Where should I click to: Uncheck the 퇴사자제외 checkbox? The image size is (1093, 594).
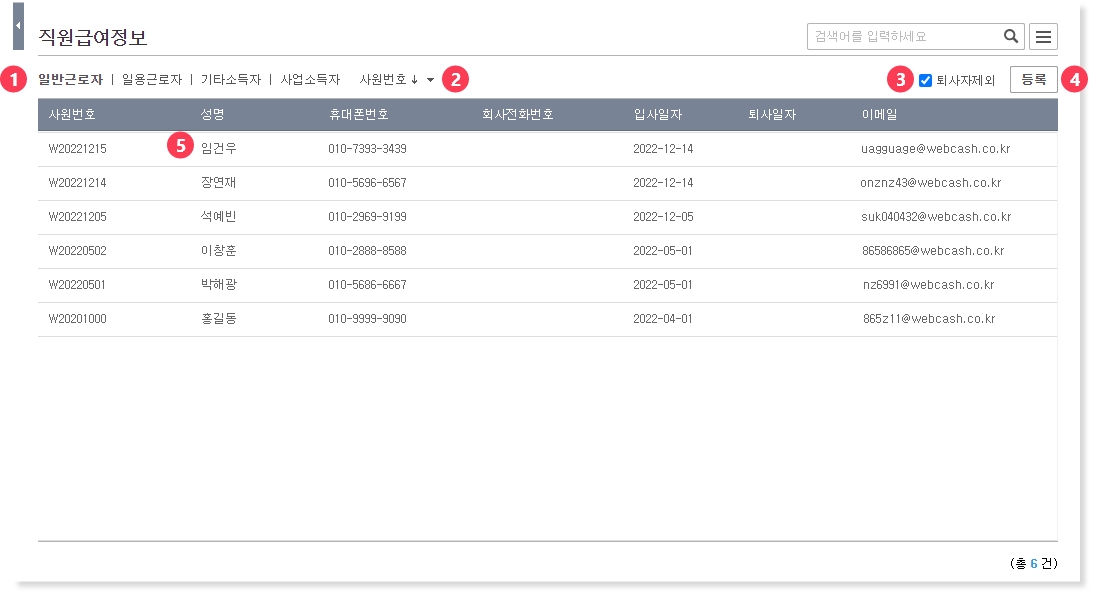925,80
